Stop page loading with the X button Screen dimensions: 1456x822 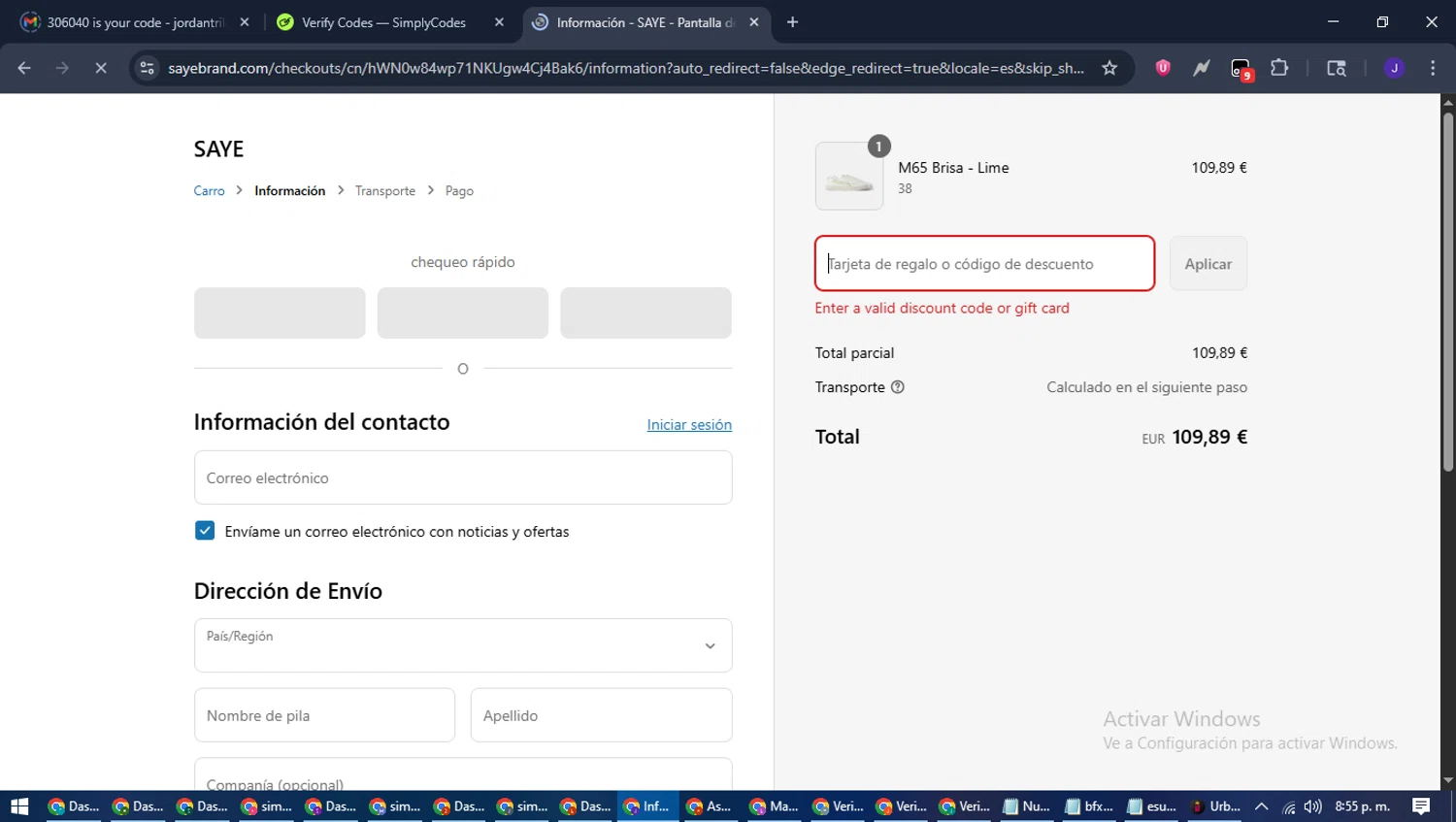[101, 68]
